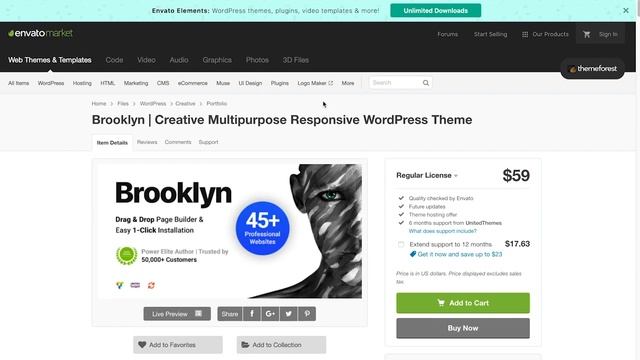Click the Power Elite Author badge
This screenshot has width=640, height=360.
[x=127, y=256]
